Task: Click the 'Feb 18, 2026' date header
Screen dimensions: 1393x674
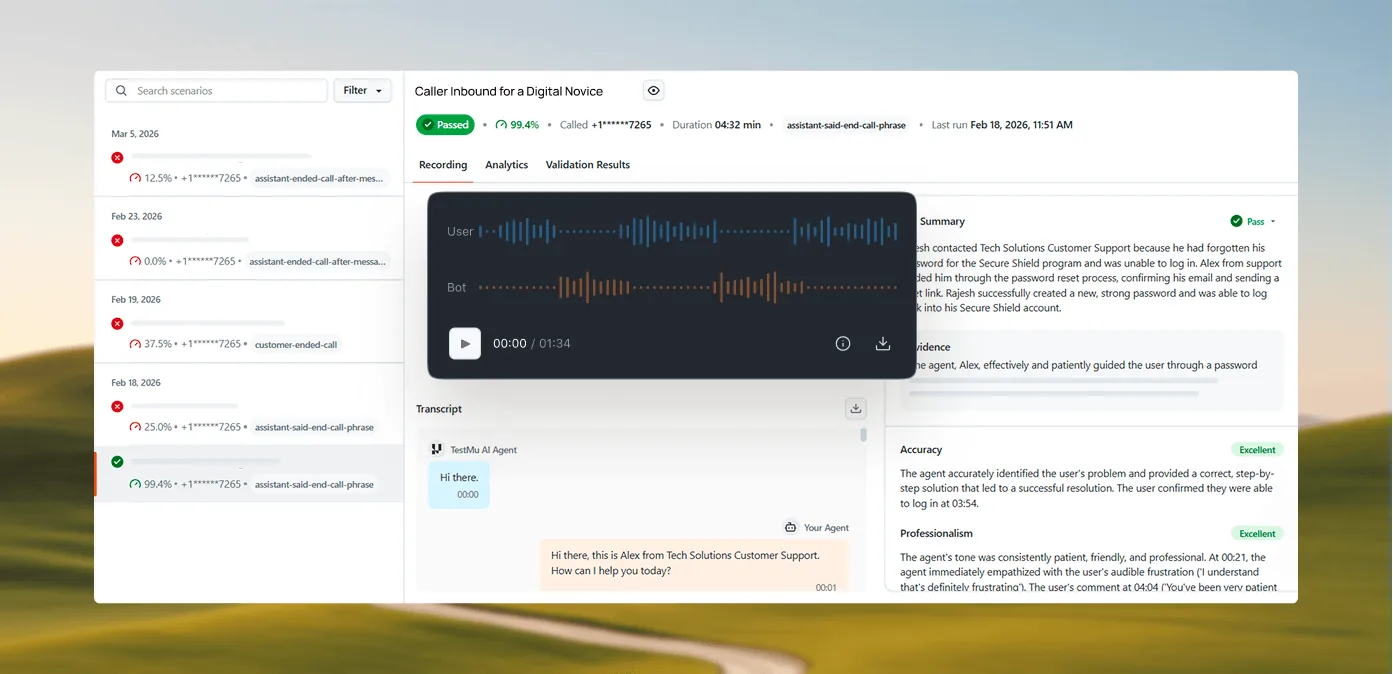Action: tap(137, 383)
